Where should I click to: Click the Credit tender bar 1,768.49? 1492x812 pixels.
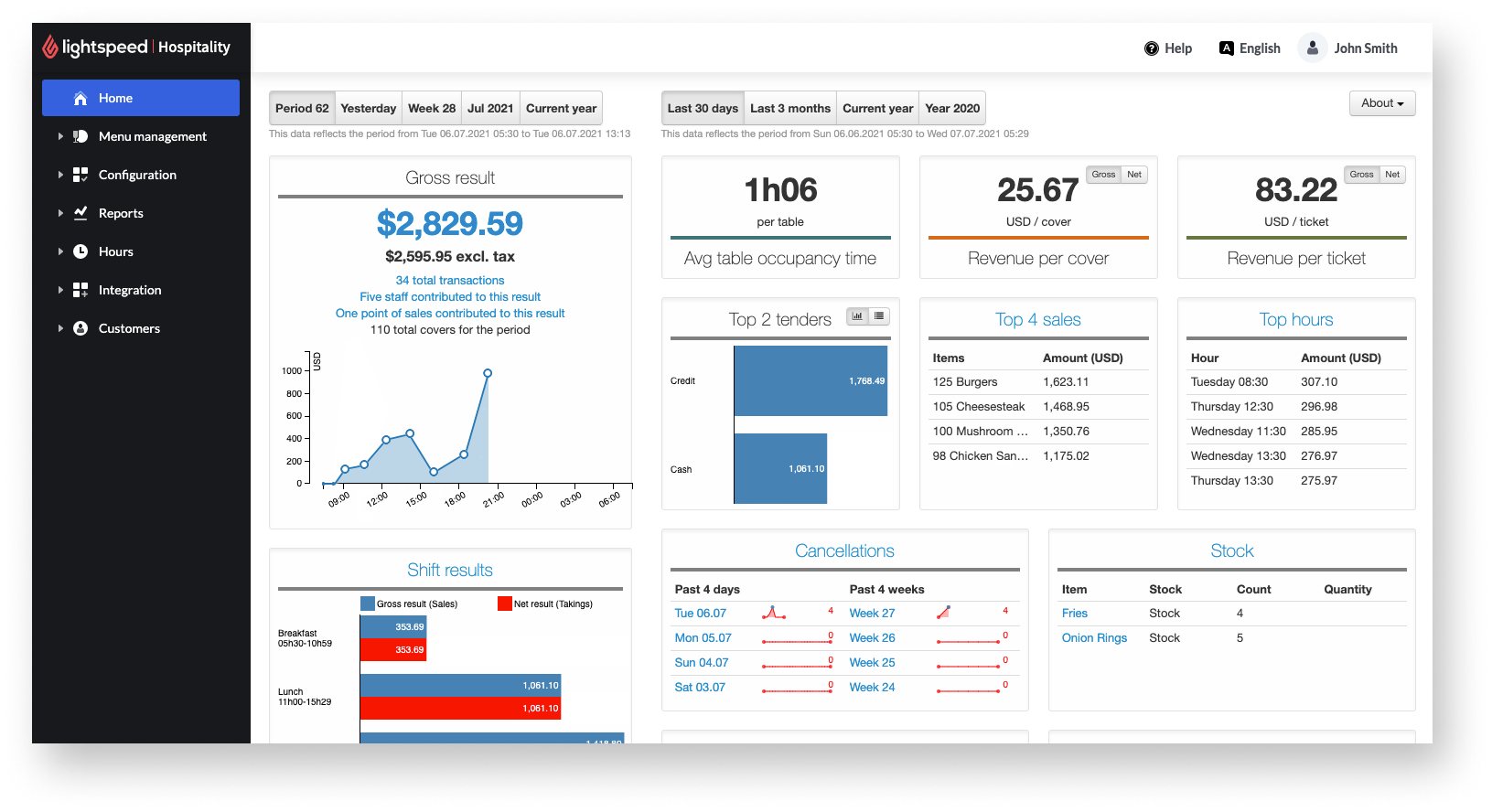(x=810, y=380)
